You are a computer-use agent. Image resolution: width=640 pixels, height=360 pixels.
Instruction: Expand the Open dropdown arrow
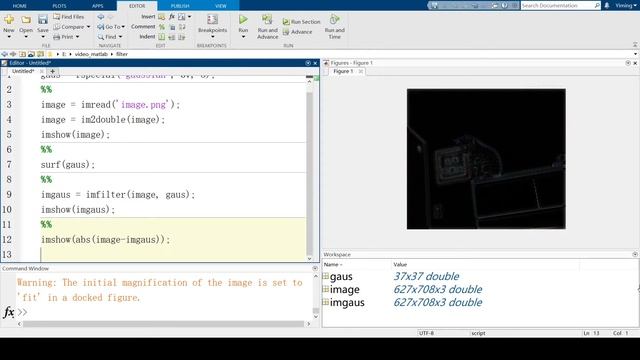pos(26,37)
